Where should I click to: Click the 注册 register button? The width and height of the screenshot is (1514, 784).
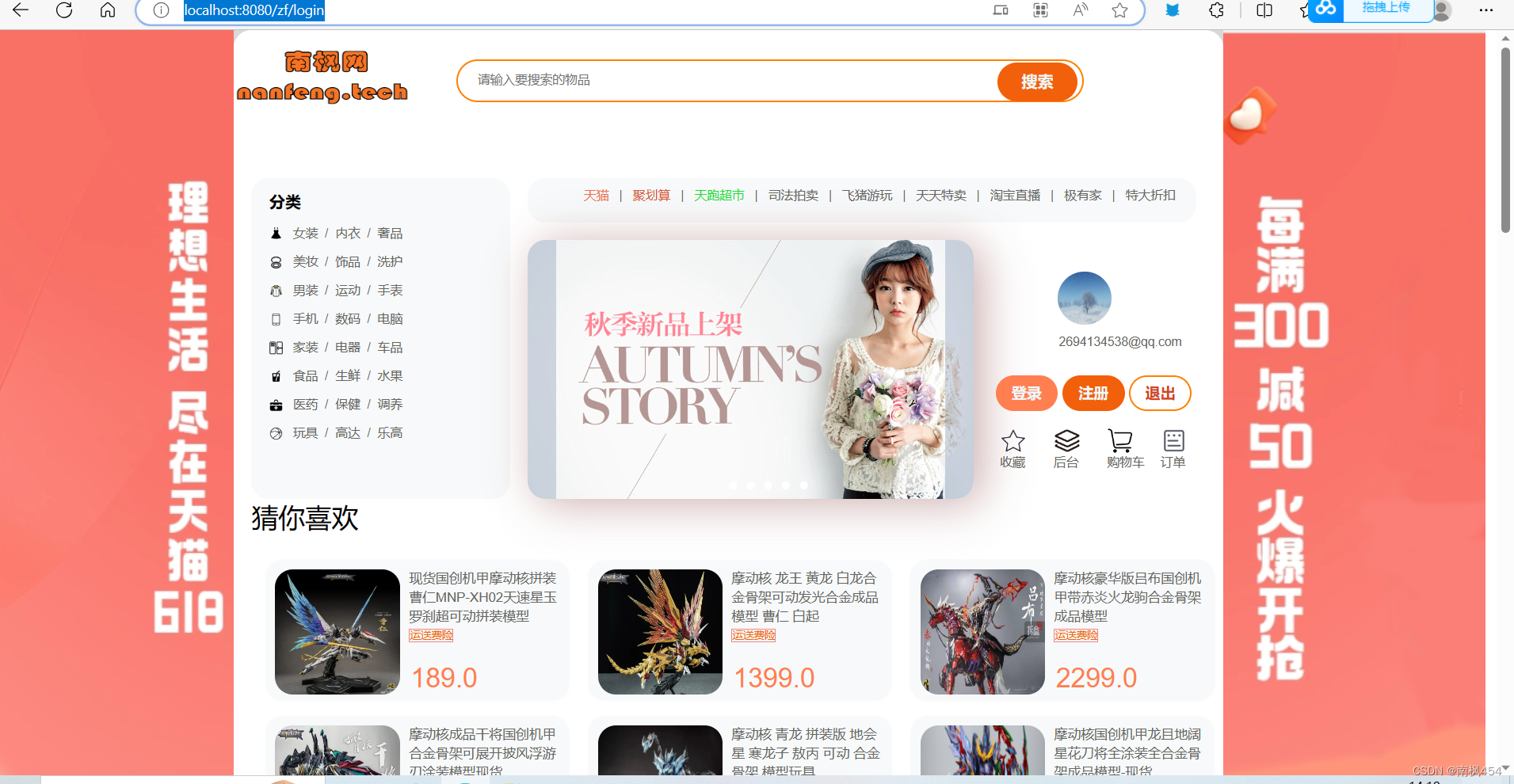pyautogui.click(x=1093, y=394)
